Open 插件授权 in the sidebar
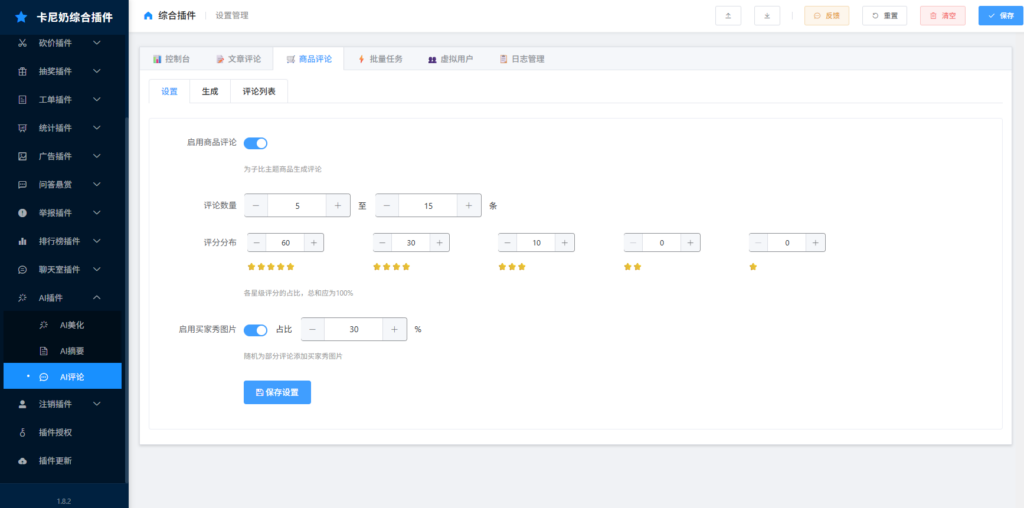This screenshot has height=508, width=1024. [55, 432]
